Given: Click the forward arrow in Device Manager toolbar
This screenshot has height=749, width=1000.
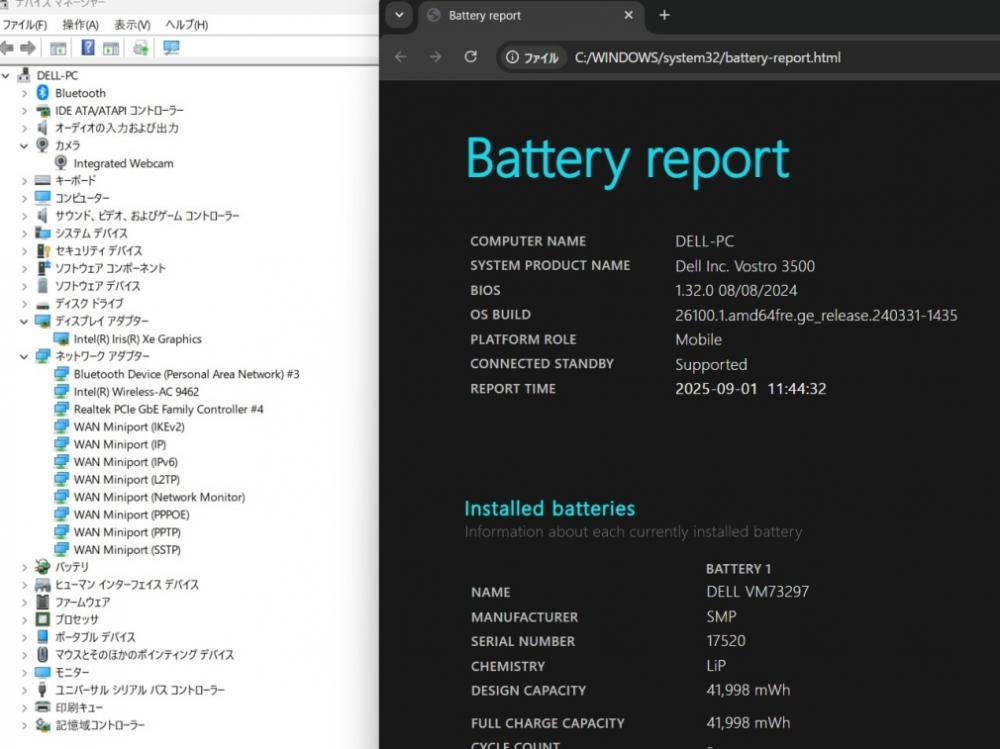Looking at the screenshot, I should coord(28,48).
